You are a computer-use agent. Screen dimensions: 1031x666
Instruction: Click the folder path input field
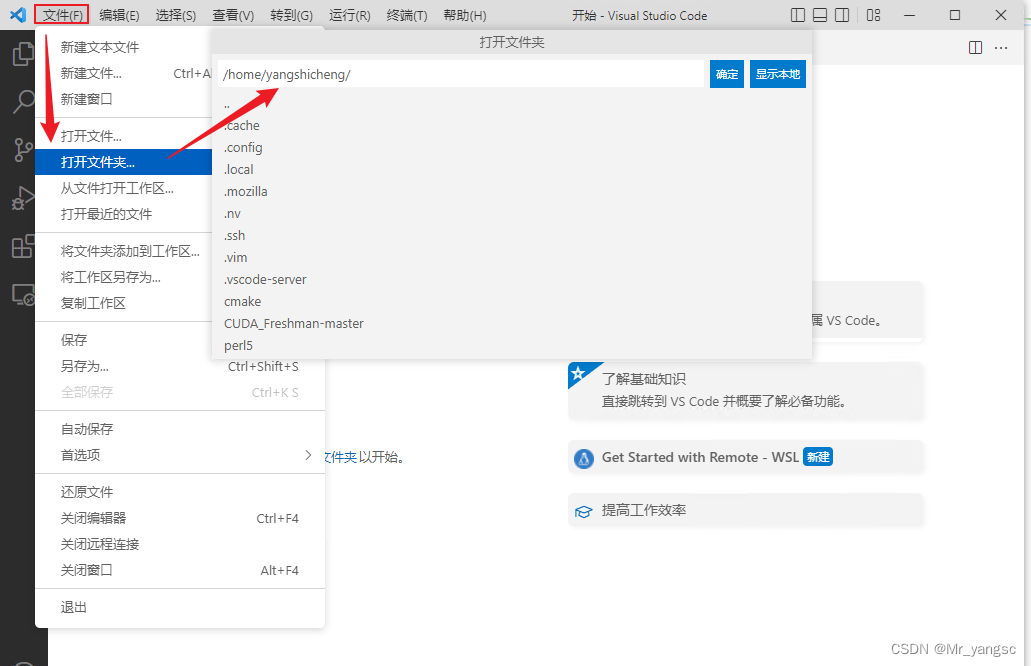(x=461, y=74)
